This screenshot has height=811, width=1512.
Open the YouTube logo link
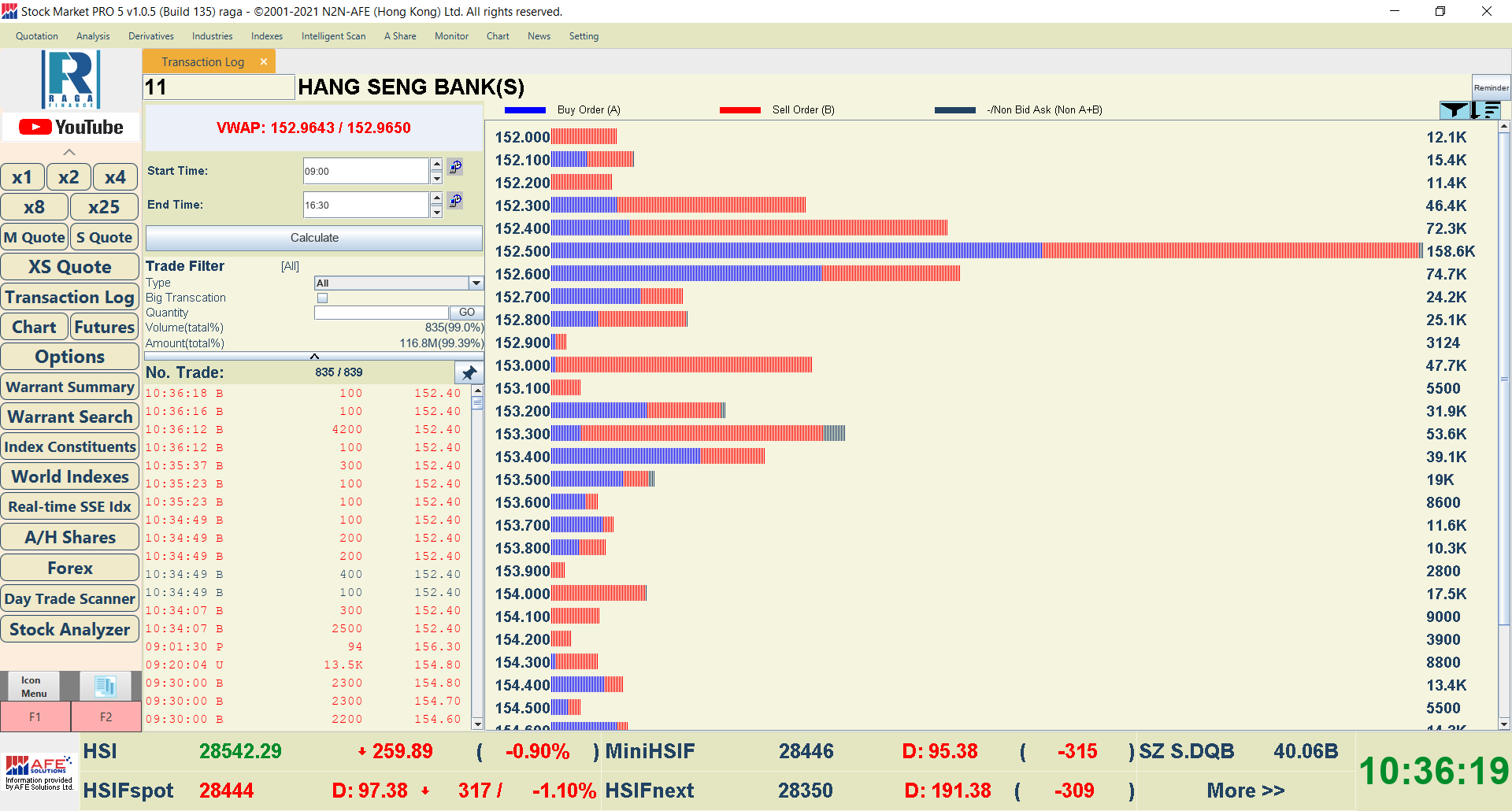click(71, 127)
